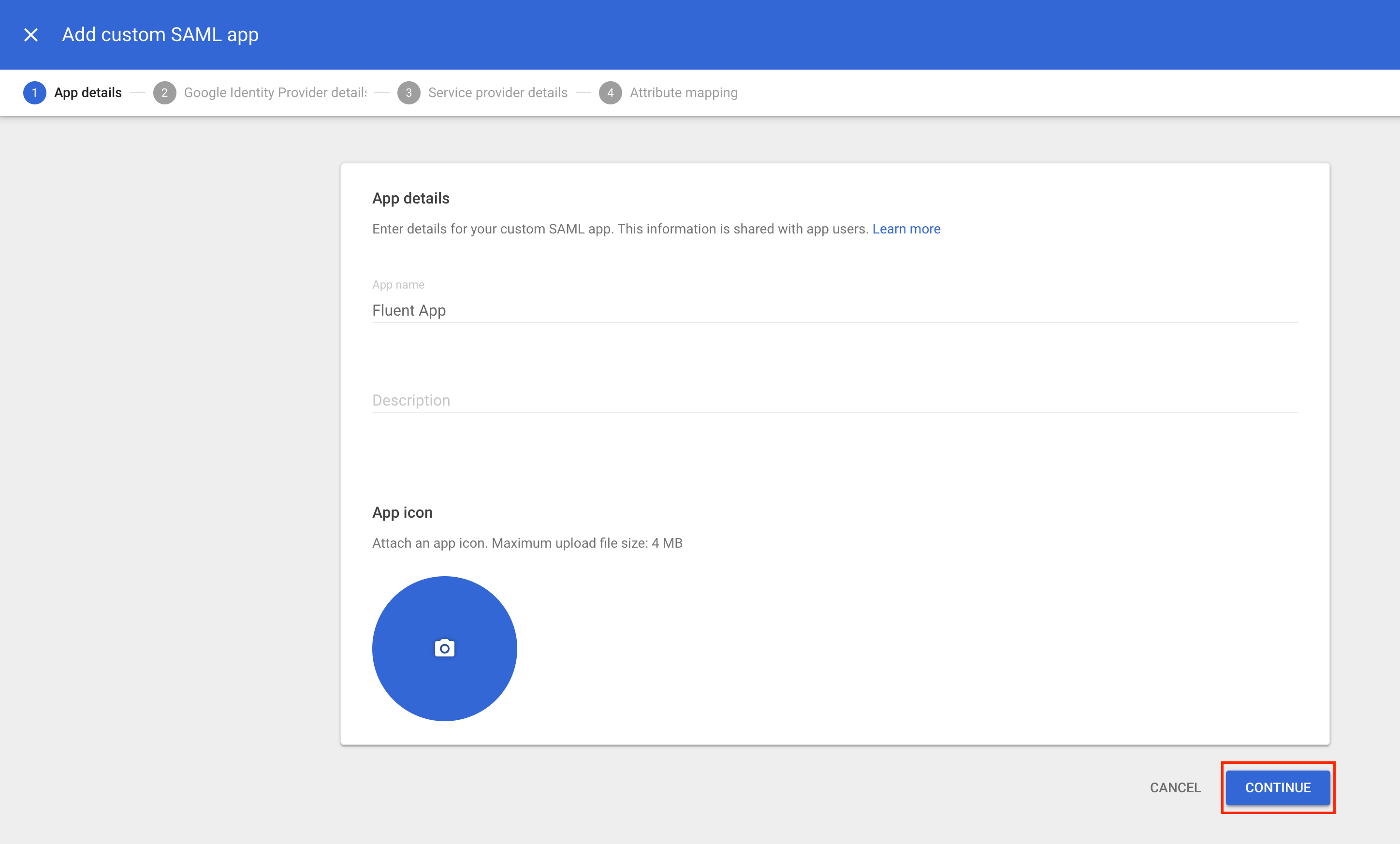This screenshot has width=1400, height=844.
Task: Open the Attribute mapping step
Action: (683, 93)
